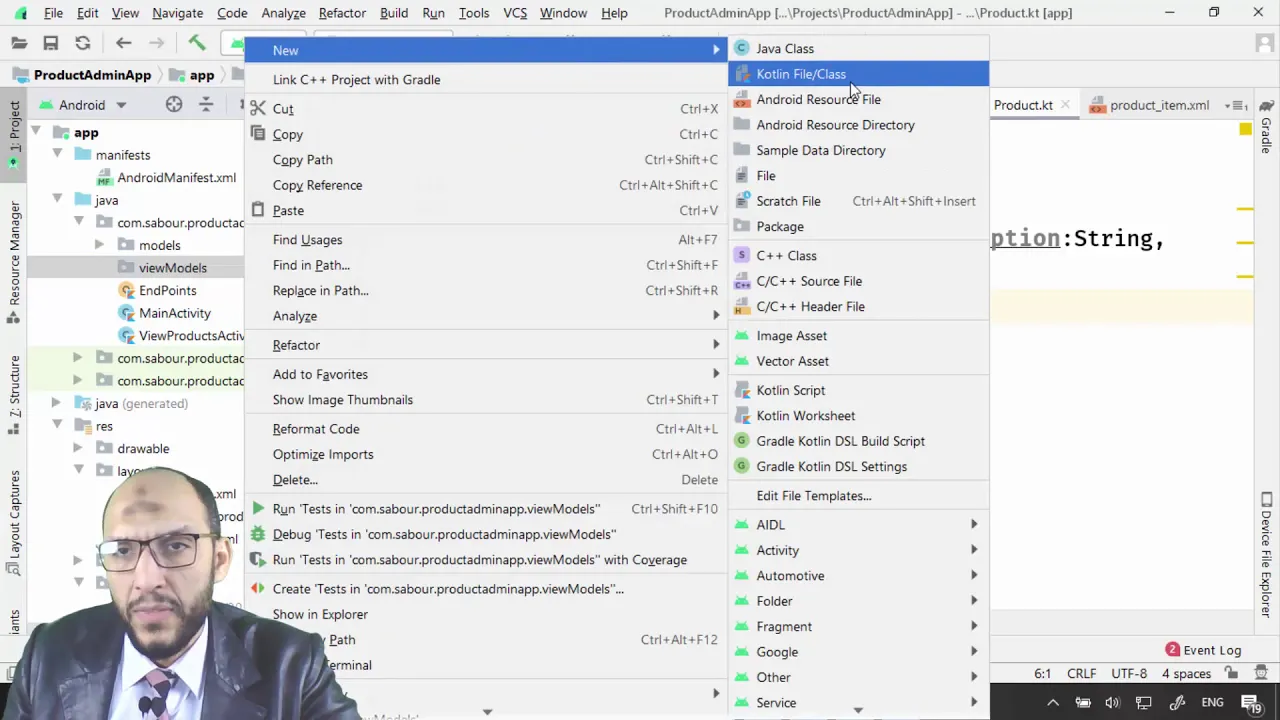1280x720 pixels.
Task: Expand the Activity submenu arrow
Action: click(x=973, y=550)
